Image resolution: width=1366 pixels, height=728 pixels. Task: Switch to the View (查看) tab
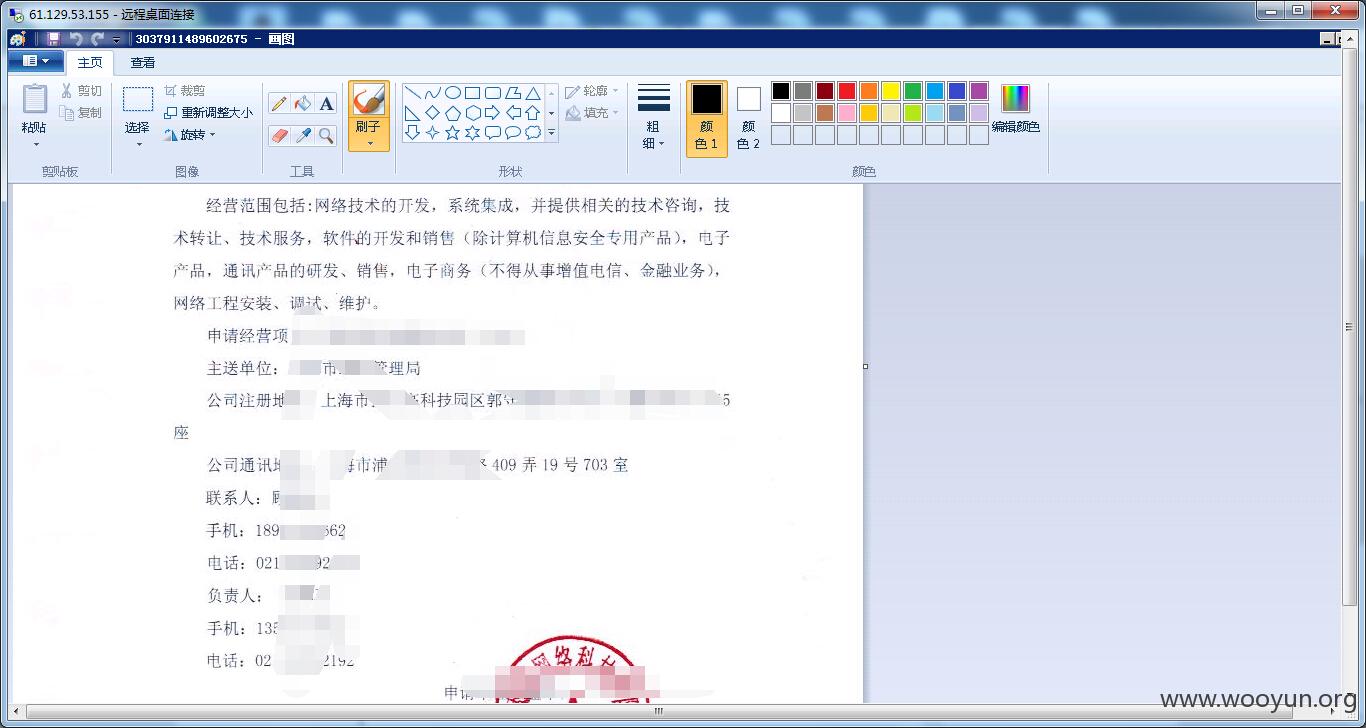point(143,63)
